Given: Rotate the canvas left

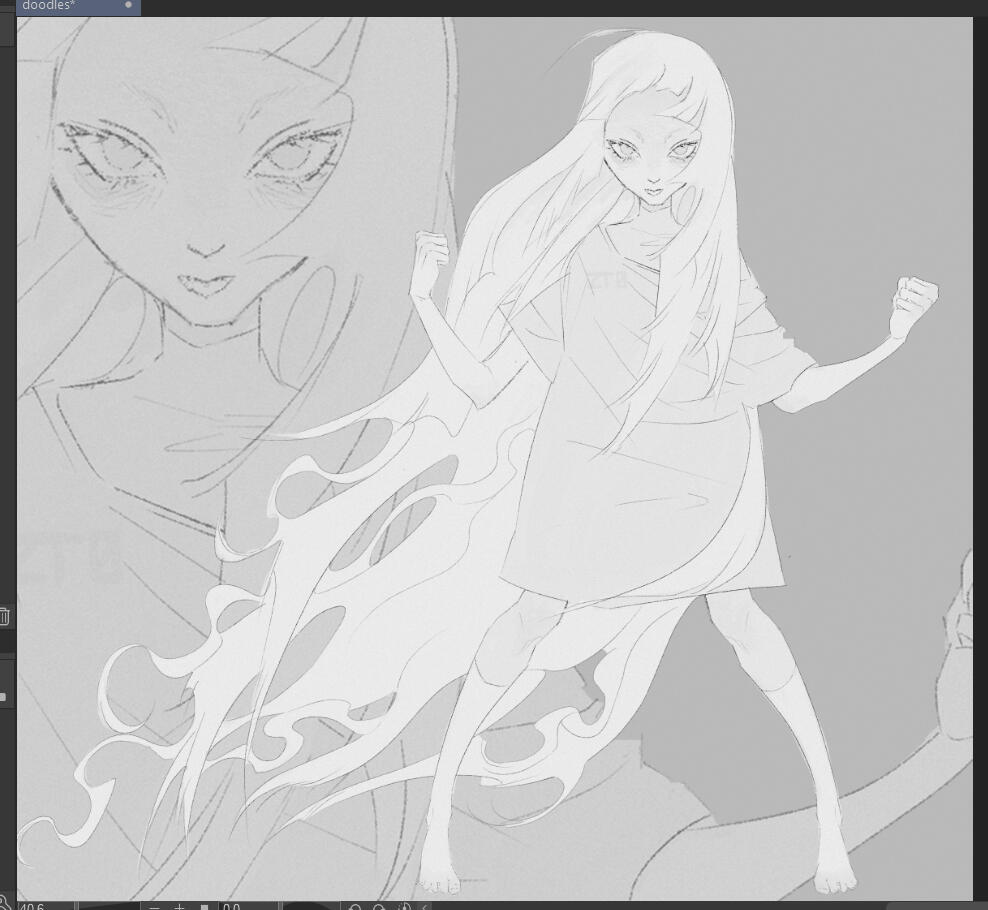Looking at the screenshot, I should pos(354,907).
